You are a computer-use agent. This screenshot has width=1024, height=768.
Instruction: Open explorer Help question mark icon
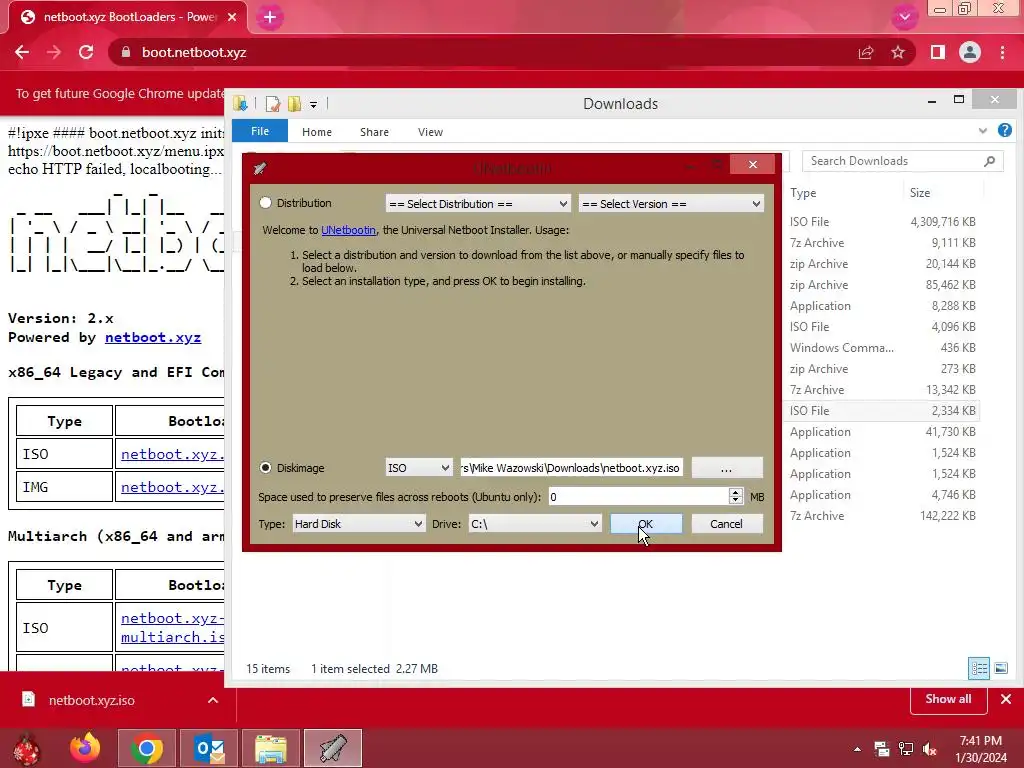[1004, 131]
